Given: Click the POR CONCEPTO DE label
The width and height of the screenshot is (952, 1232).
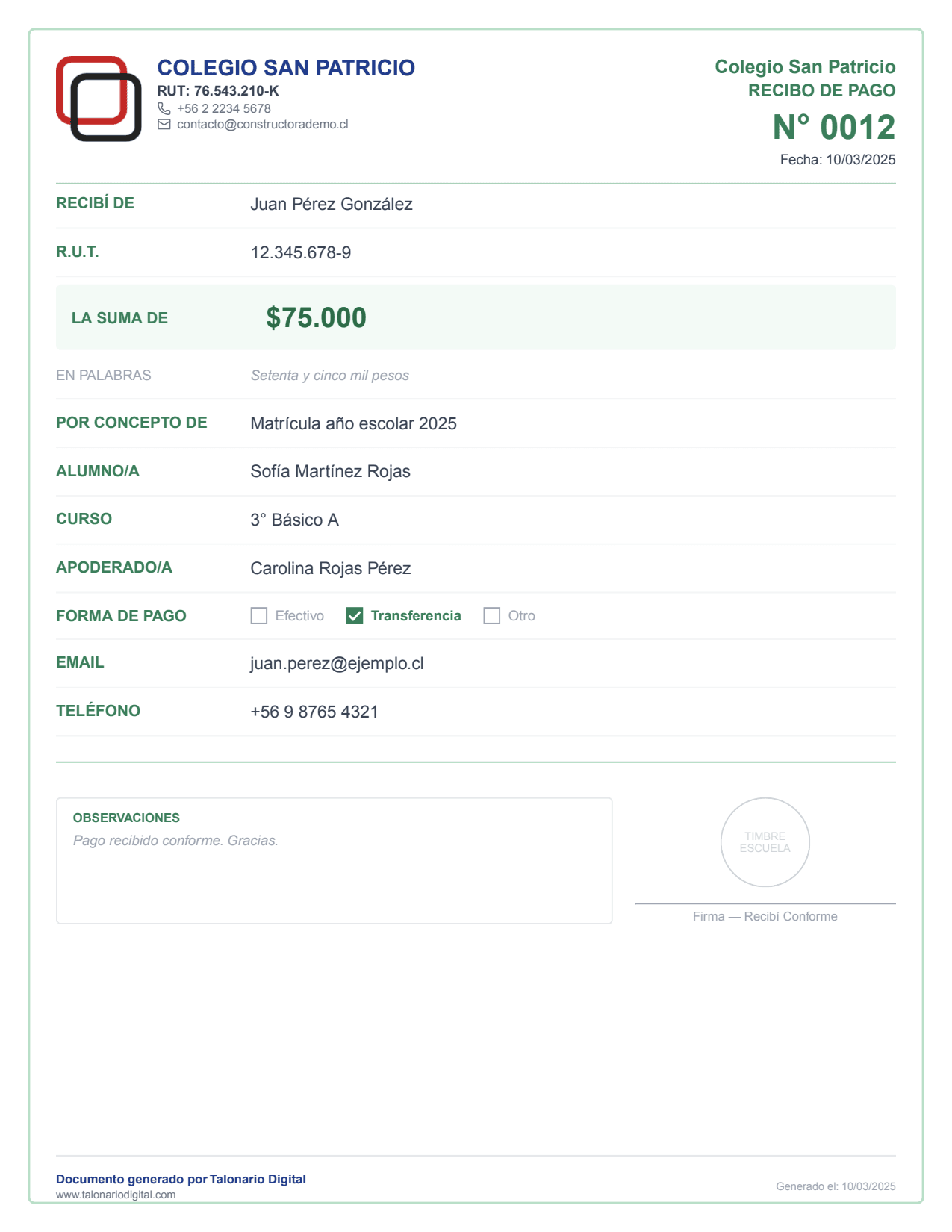Looking at the screenshot, I should 131,423.
